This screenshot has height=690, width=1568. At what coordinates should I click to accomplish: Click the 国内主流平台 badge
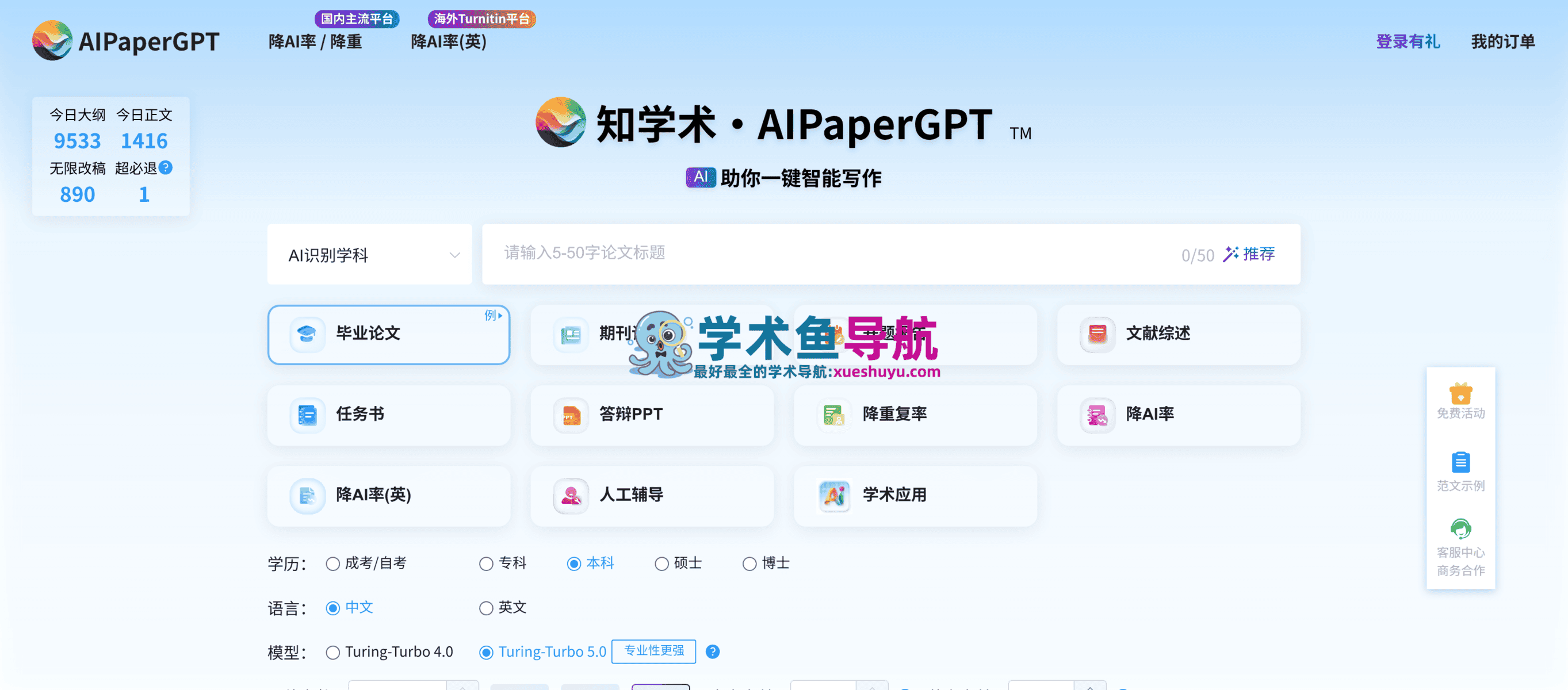pos(357,19)
